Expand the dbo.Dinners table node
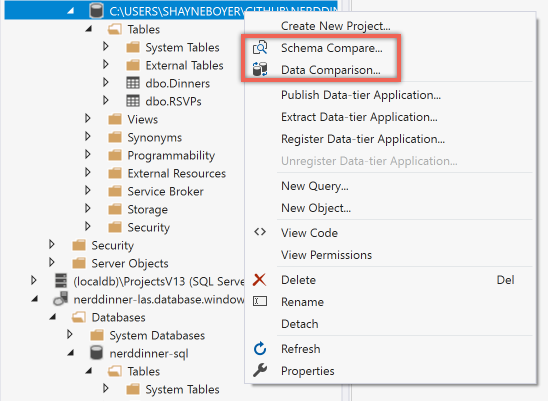Image resolution: width=548 pixels, height=401 pixels. [106, 83]
